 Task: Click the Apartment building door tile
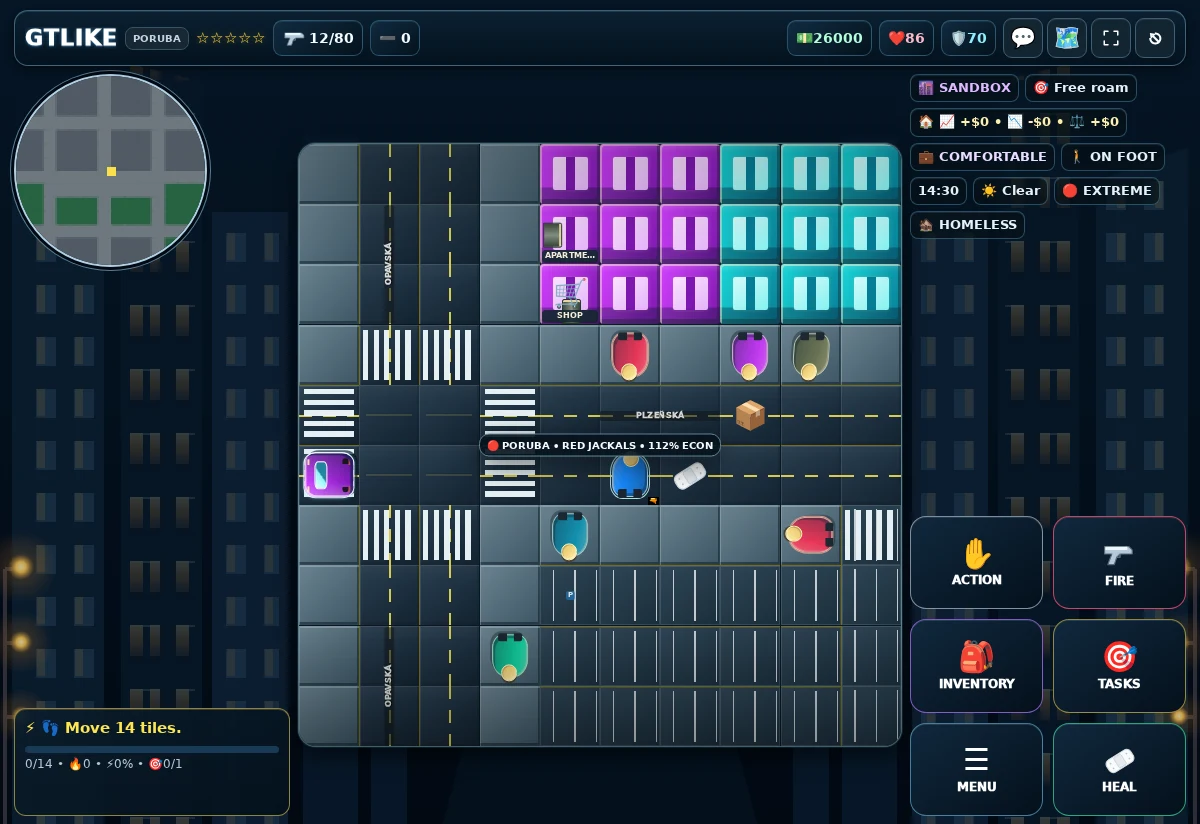(x=570, y=234)
